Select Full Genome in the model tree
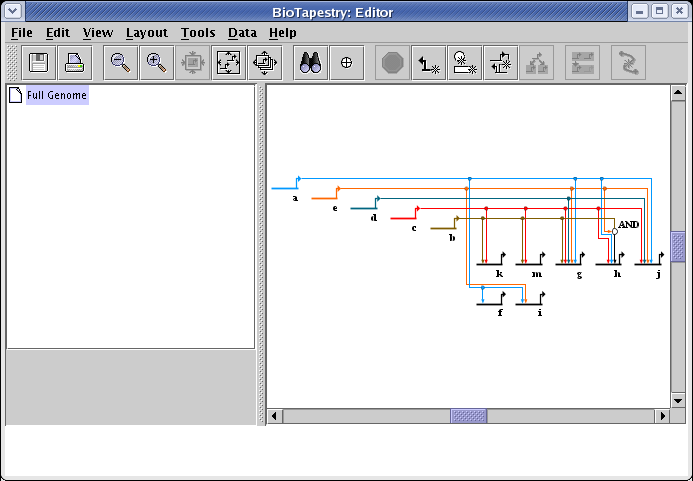 tap(57, 96)
